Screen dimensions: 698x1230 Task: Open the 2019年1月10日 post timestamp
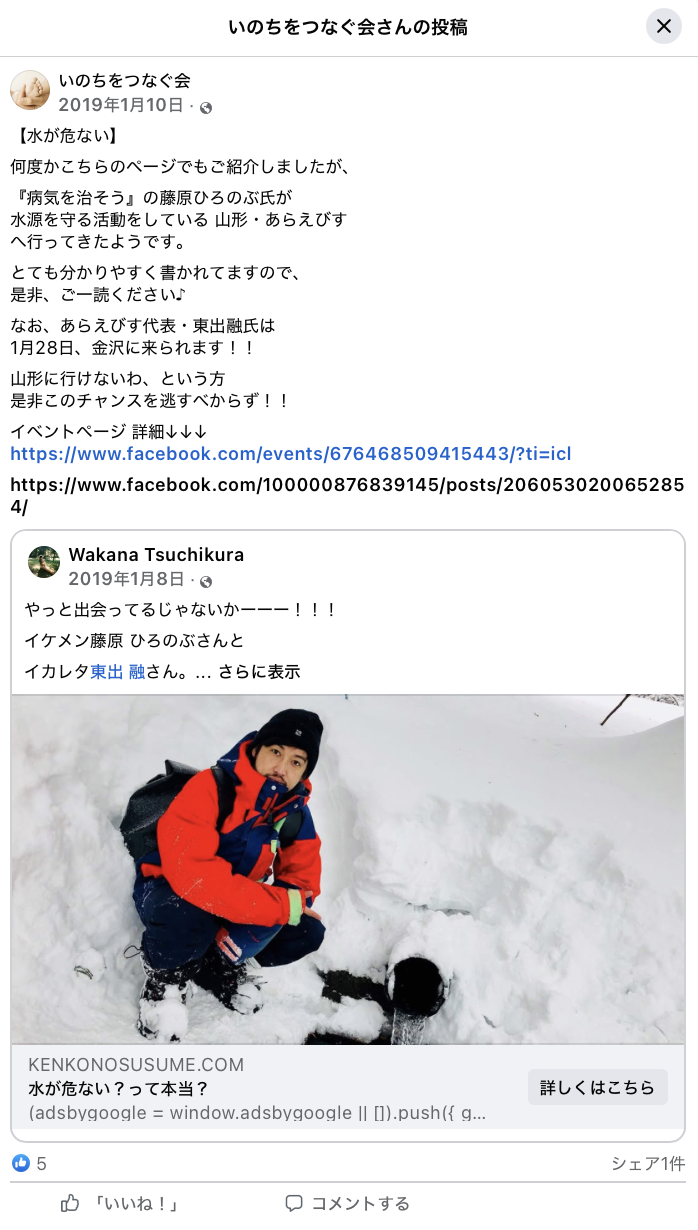[x=121, y=106]
